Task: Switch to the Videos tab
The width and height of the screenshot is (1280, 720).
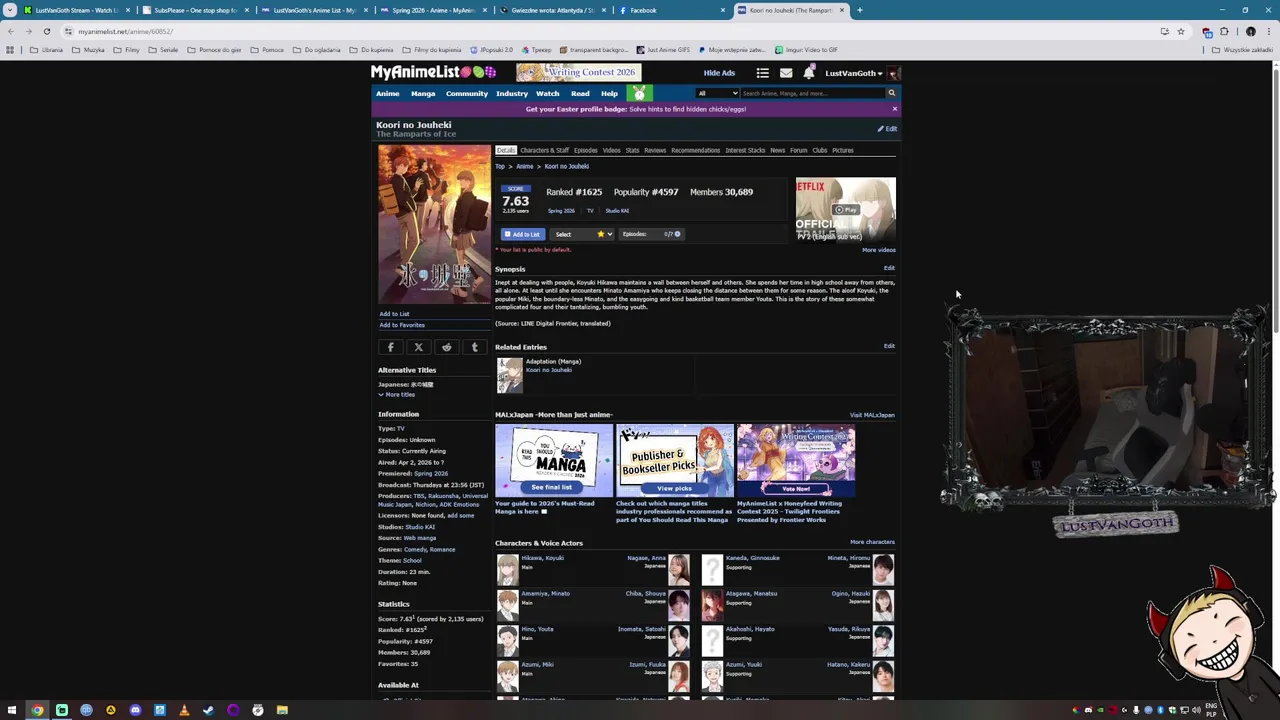Action: [x=611, y=151]
